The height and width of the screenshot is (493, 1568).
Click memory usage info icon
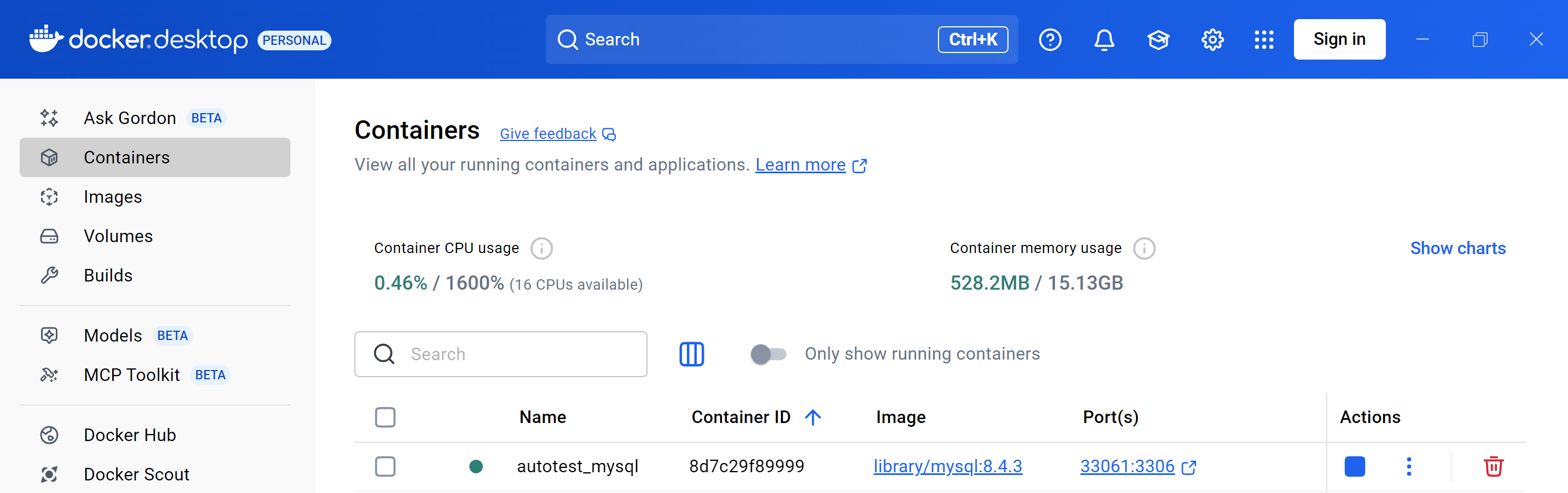[x=1144, y=248]
